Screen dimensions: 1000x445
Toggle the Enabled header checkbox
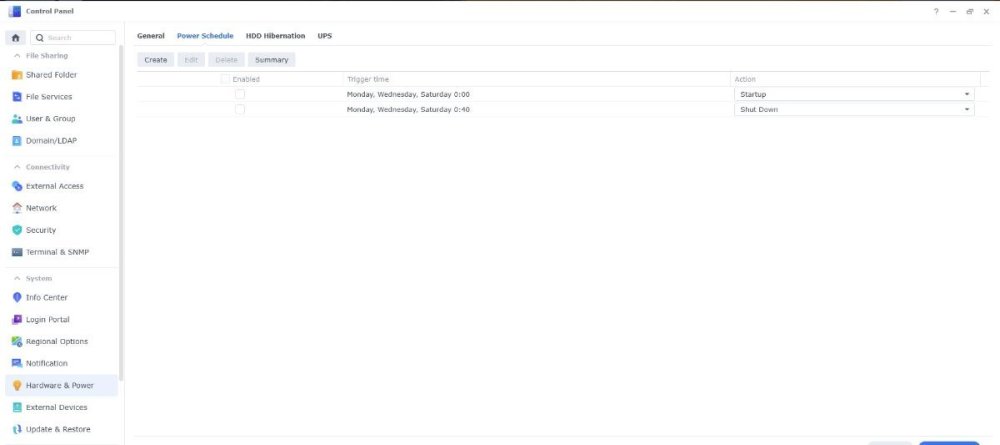pos(225,79)
